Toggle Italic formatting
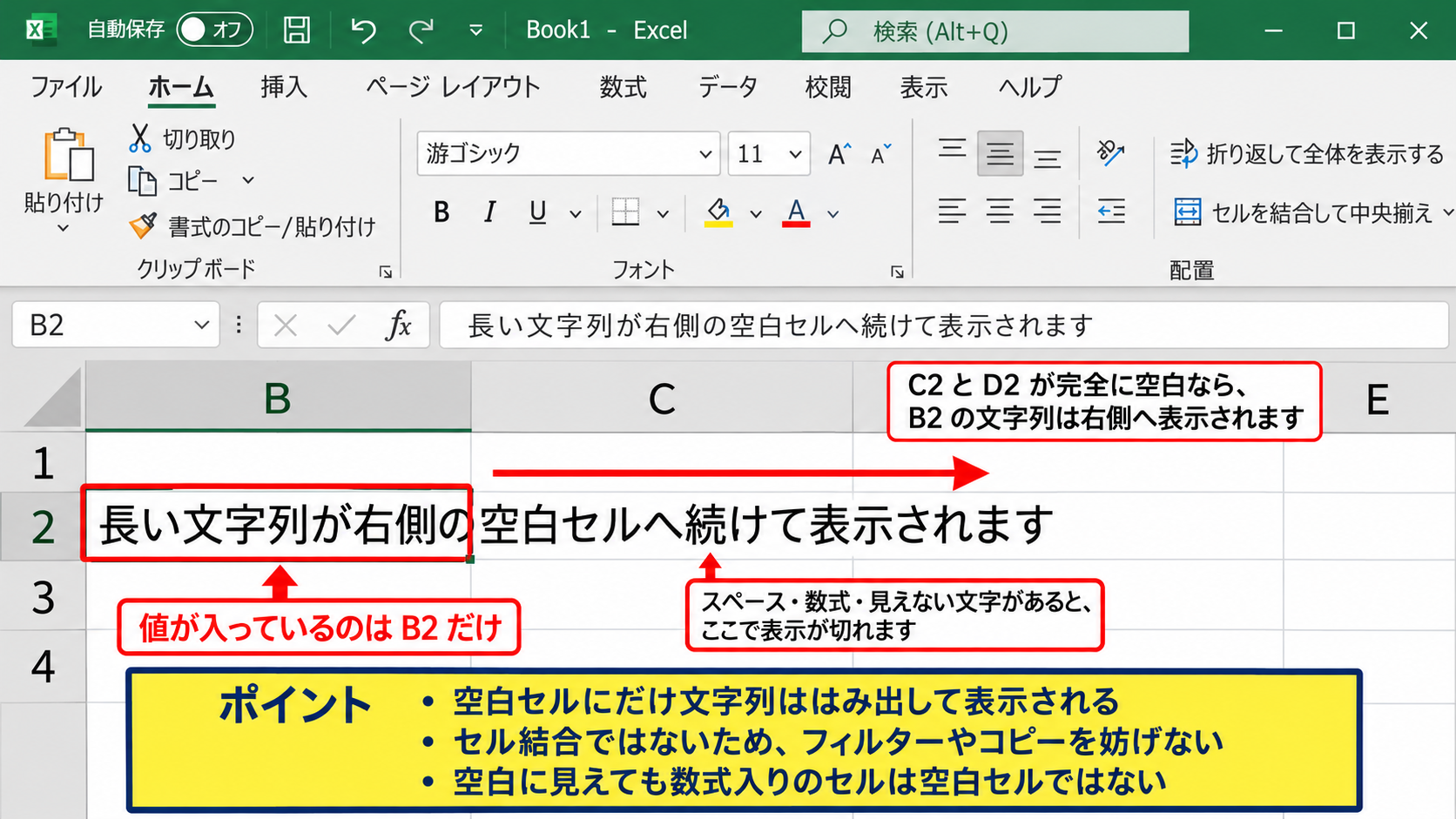The width and height of the screenshot is (1456, 819). coord(489,211)
